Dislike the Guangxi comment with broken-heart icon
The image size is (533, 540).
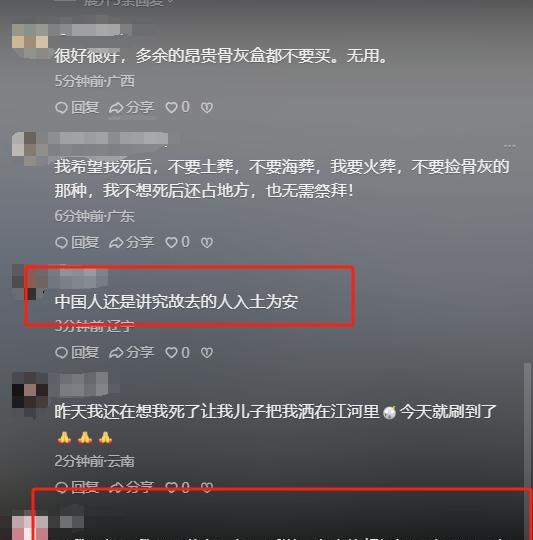click(207, 108)
